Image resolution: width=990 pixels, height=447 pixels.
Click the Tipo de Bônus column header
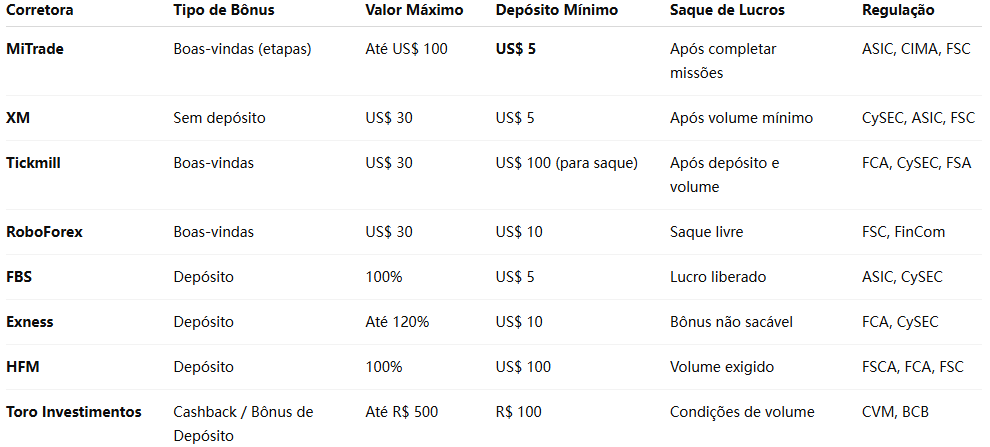(223, 10)
